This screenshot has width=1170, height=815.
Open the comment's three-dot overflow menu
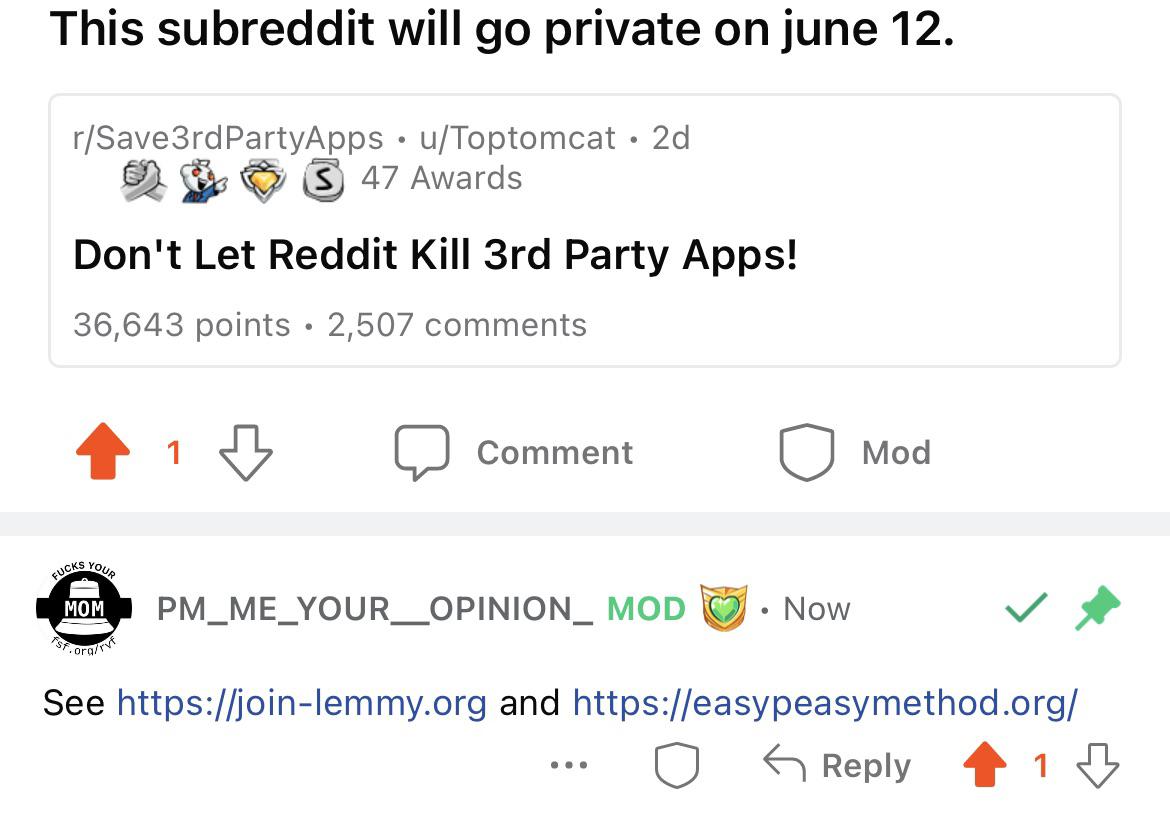[568, 766]
